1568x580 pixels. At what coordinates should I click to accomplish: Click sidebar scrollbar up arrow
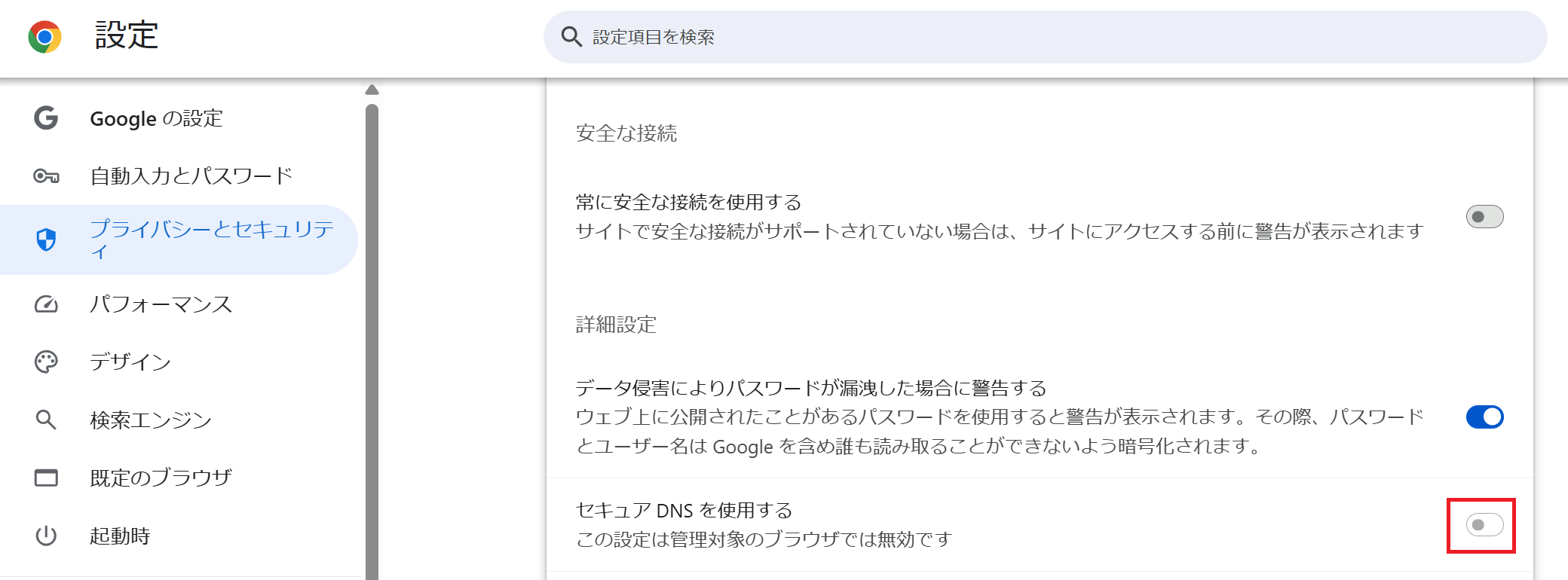tap(372, 90)
